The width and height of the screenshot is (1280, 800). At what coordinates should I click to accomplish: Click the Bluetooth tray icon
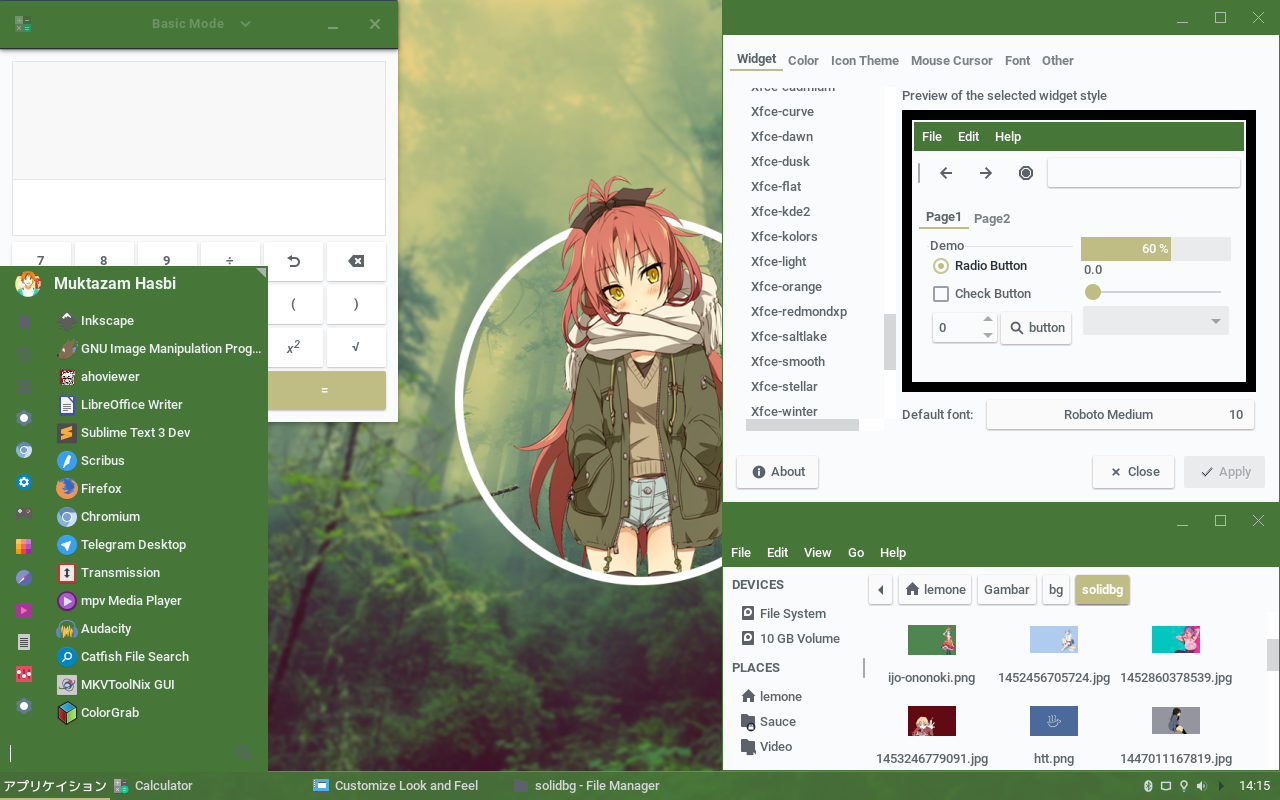[1148, 786]
